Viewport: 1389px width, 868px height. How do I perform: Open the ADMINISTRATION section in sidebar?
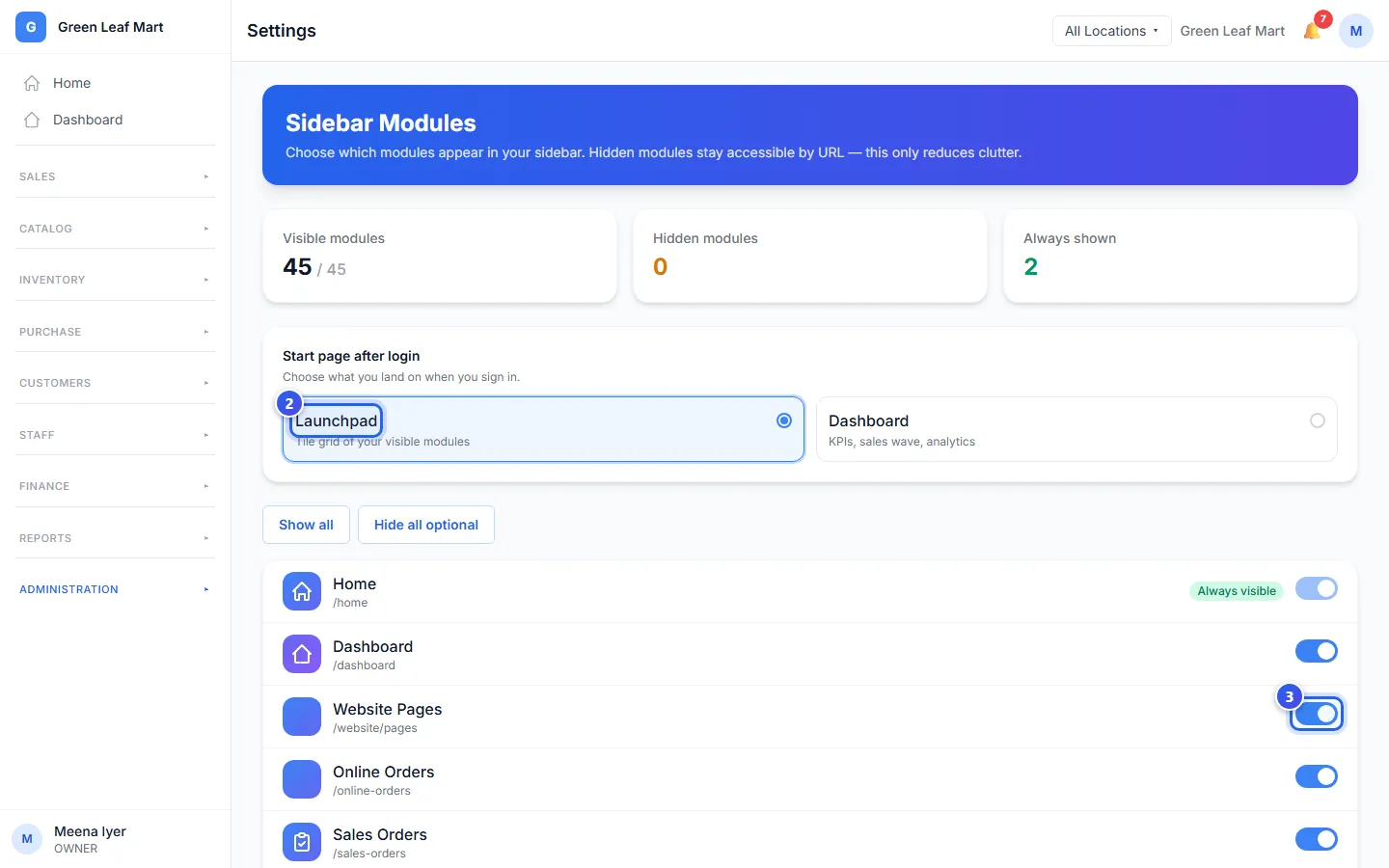115,589
